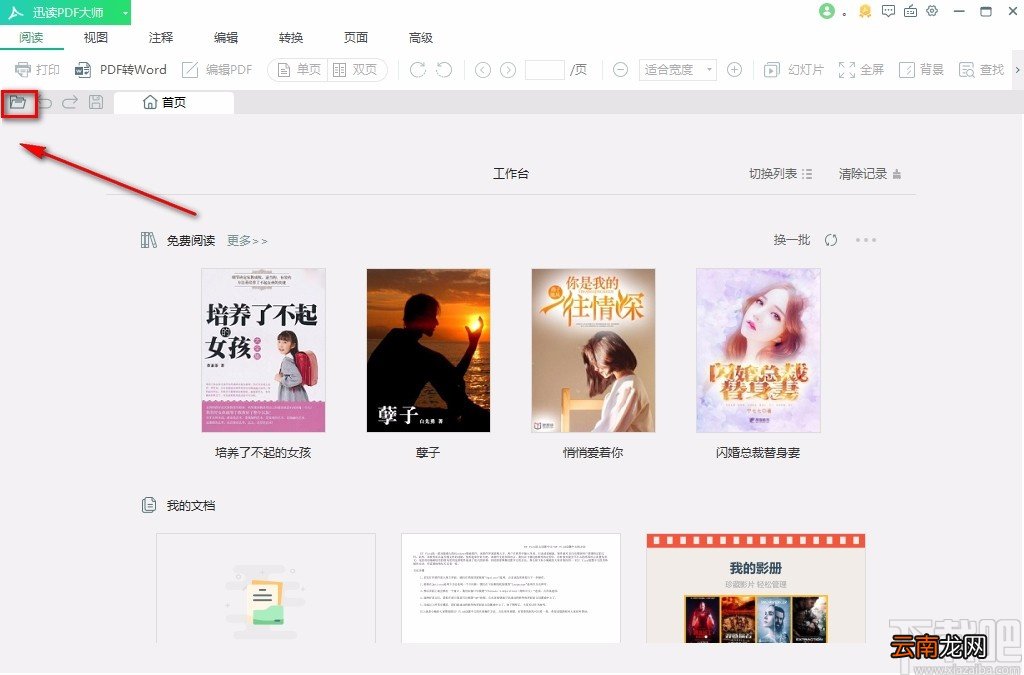This screenshot has height=675, width=1024.
Task: Open 高级 menu tab
Action: click(x=421, y=38)
